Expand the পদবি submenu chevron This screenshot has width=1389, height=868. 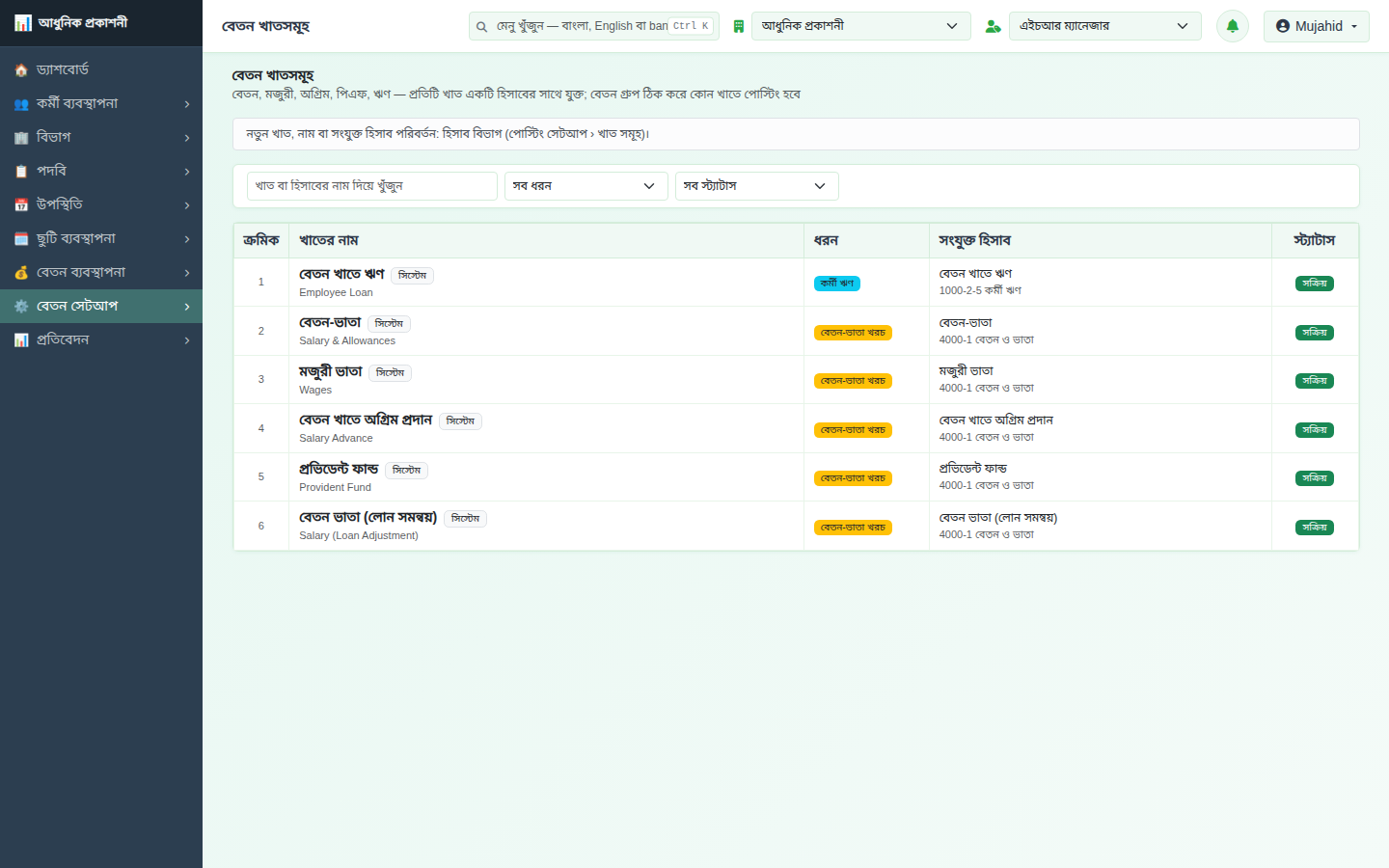[187, 172]
